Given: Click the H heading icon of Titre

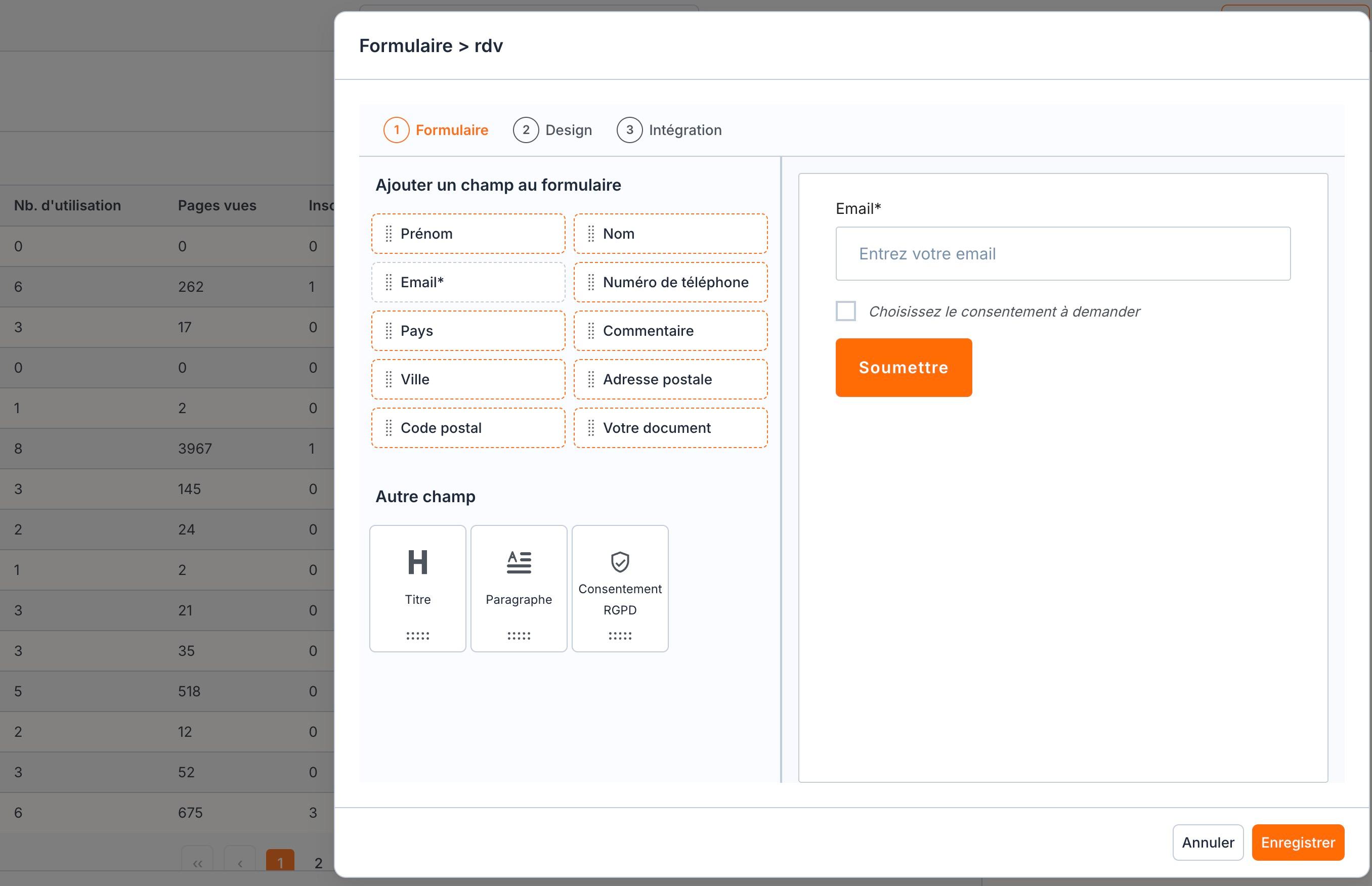Looking at the screenshot, I should [x=418, y=562].
